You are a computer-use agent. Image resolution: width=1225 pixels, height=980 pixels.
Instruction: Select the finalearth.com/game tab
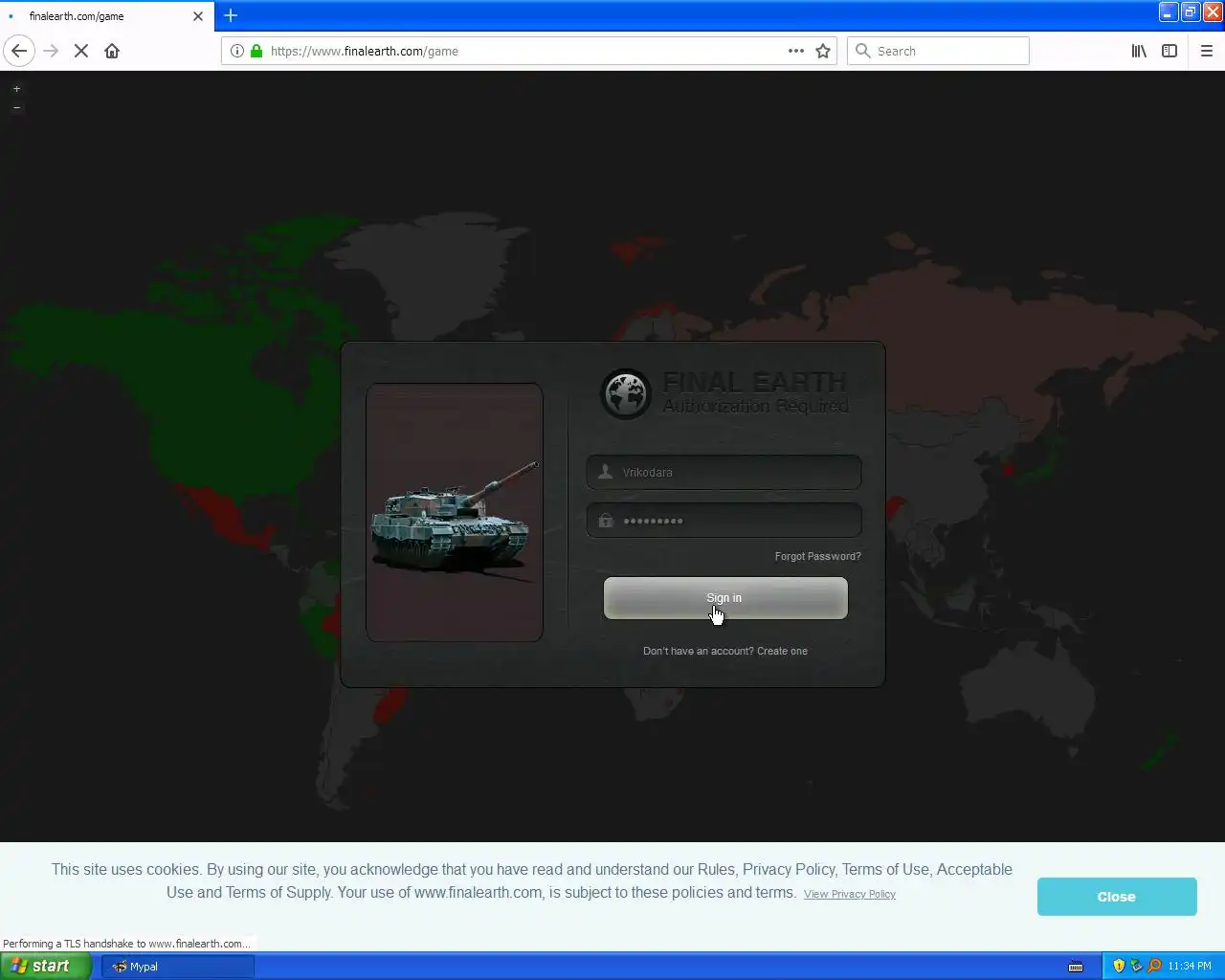(107, 16)
